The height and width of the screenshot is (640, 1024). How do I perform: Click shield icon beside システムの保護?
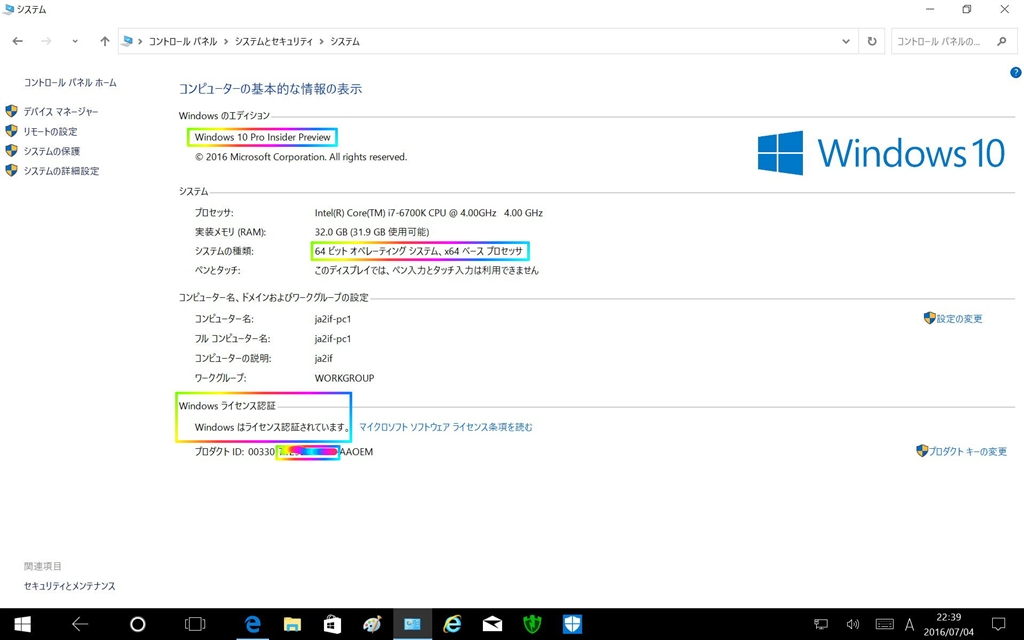[11, 150]
